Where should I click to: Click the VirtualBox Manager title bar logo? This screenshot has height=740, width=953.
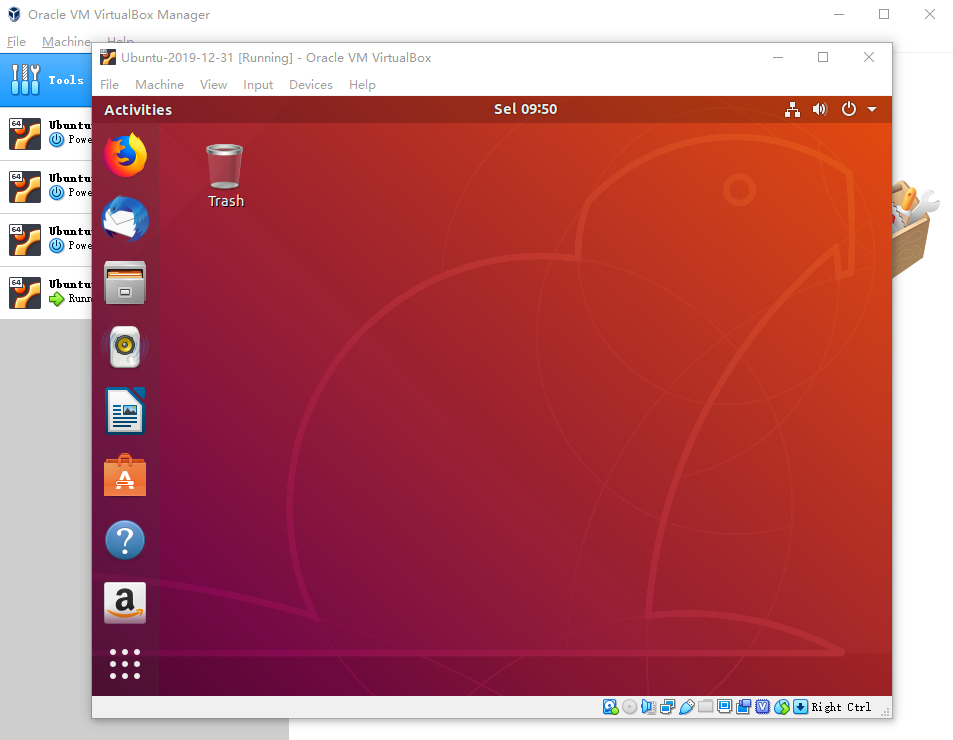pos(14,14)
